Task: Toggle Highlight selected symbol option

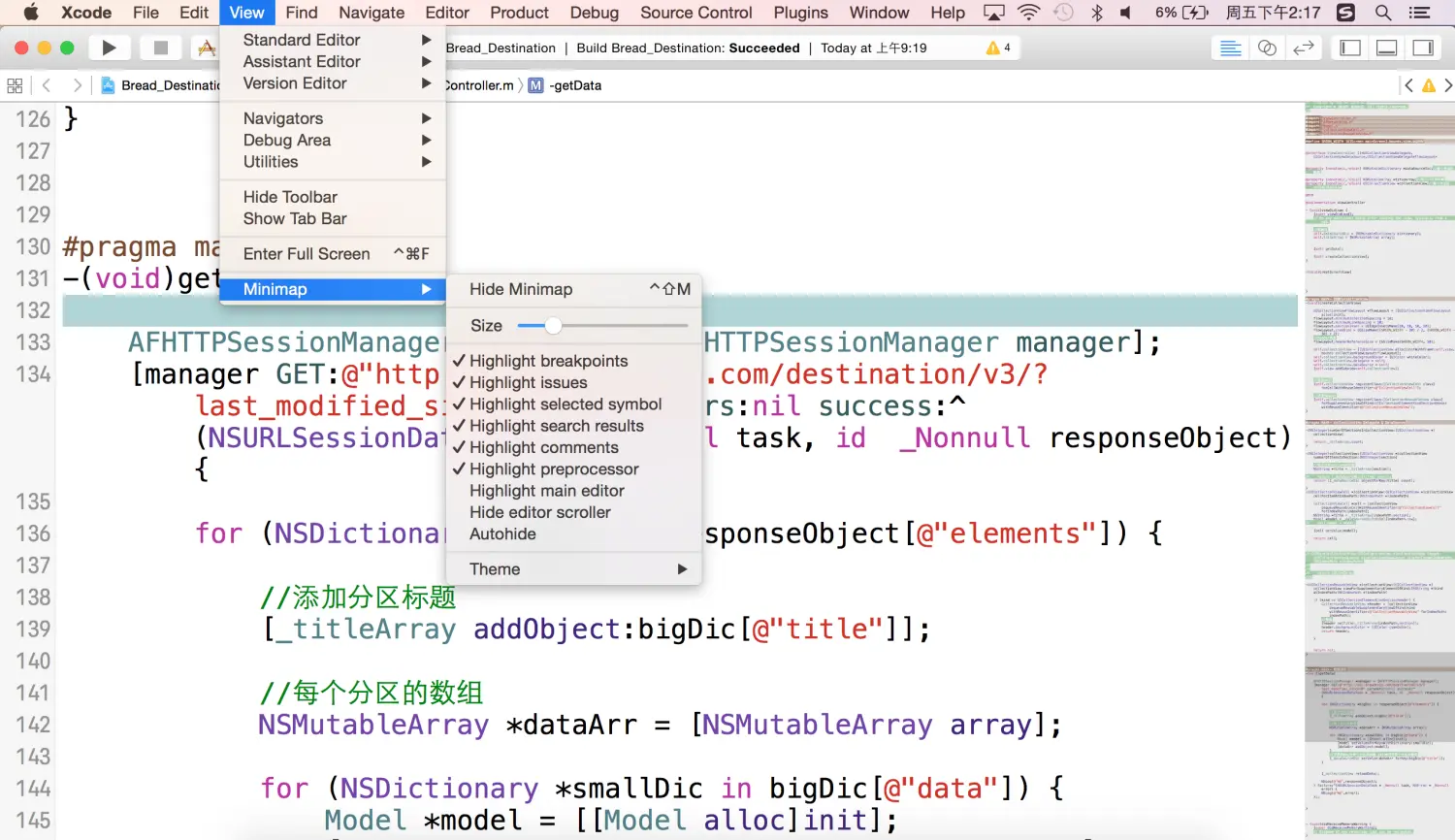Action: click(573, 404)
